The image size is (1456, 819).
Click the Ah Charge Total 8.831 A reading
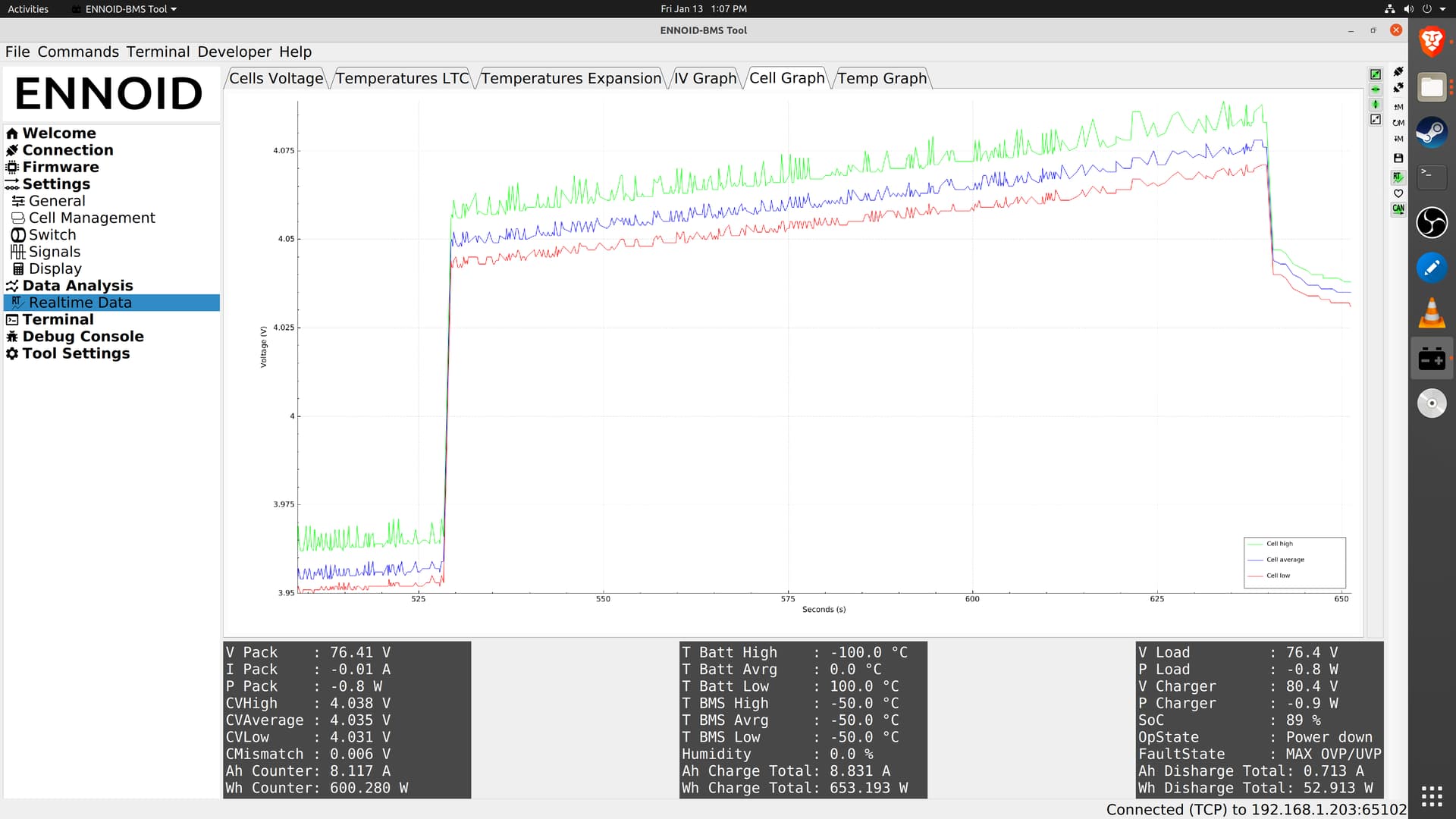click(786, 770)
